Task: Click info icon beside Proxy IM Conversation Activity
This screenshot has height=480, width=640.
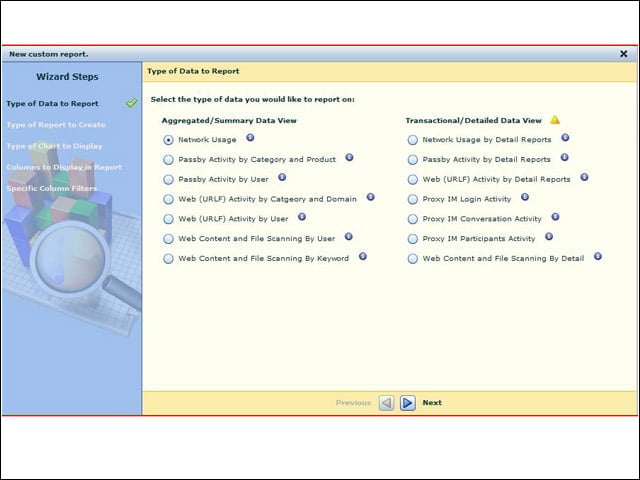Action: (555, 217)
